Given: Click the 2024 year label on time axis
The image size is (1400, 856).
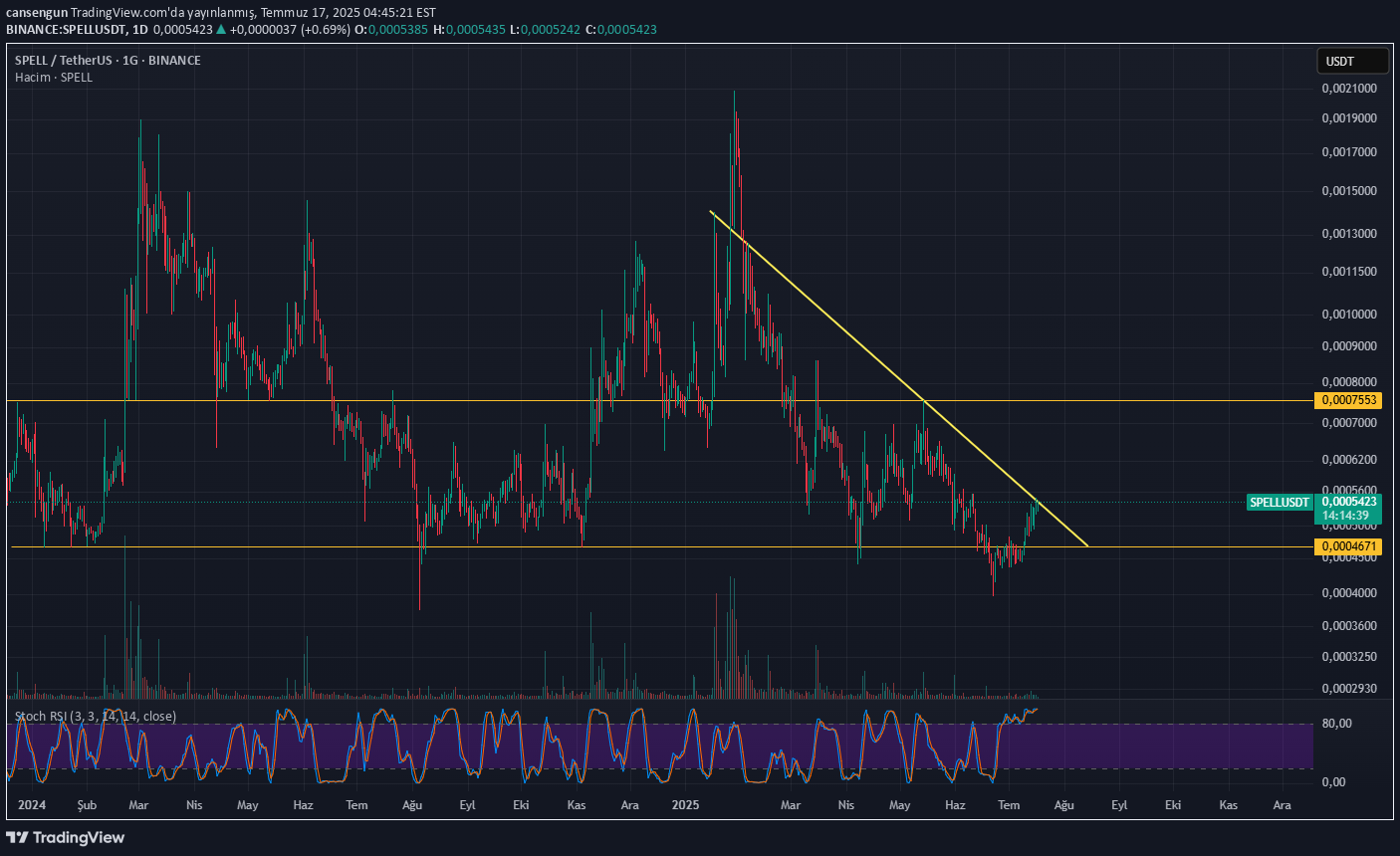Looking at the screenshot, I should 32,805.
